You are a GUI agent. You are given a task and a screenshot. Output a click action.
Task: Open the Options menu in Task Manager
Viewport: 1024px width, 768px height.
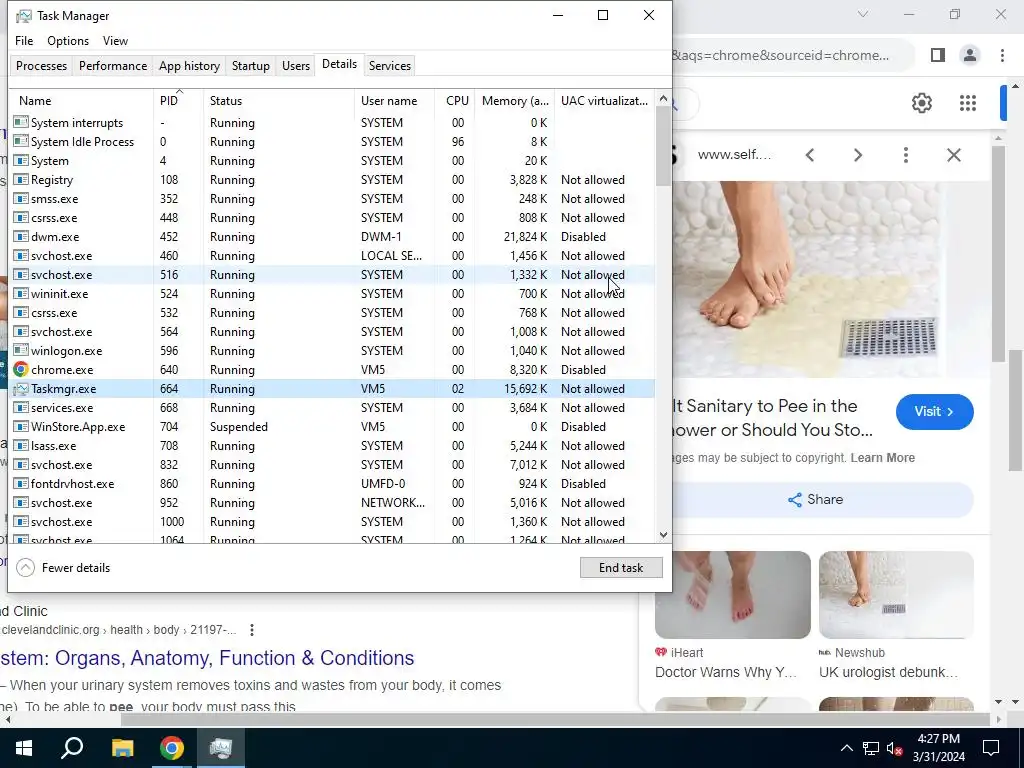click(x=68, y=40)
